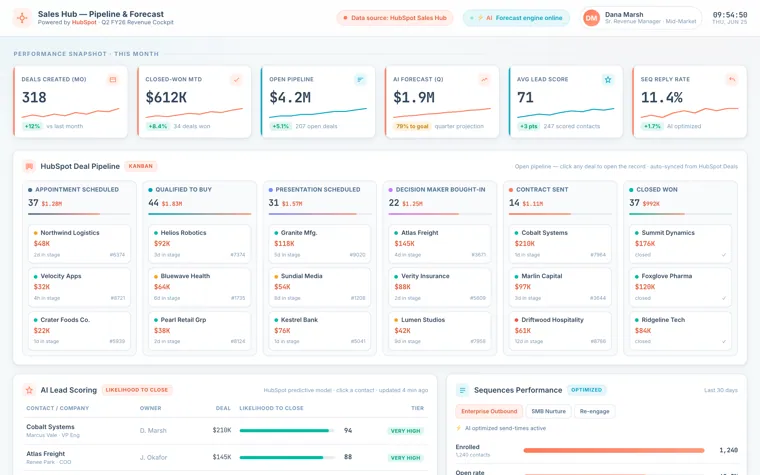Click the Data source: HubSpot Sales Hub pill
Viewport: 760px width, 475px height.
tap(395, 18)
